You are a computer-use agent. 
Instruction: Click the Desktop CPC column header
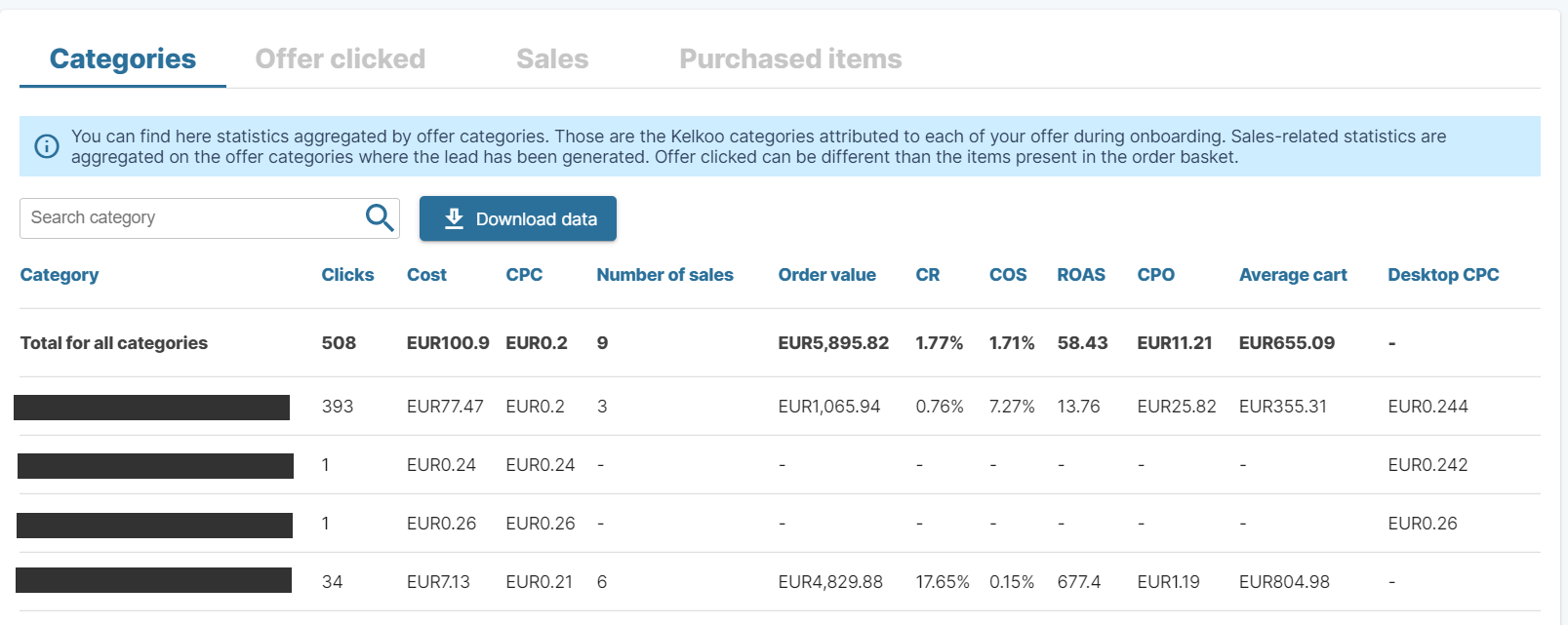point(1443,275)
